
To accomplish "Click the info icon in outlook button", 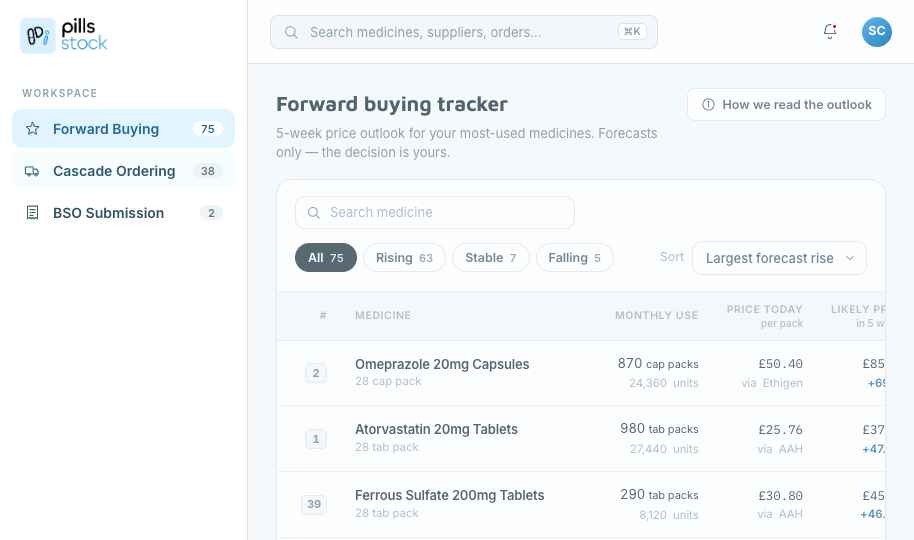I will pyautogui.click(x=708, y=104).
